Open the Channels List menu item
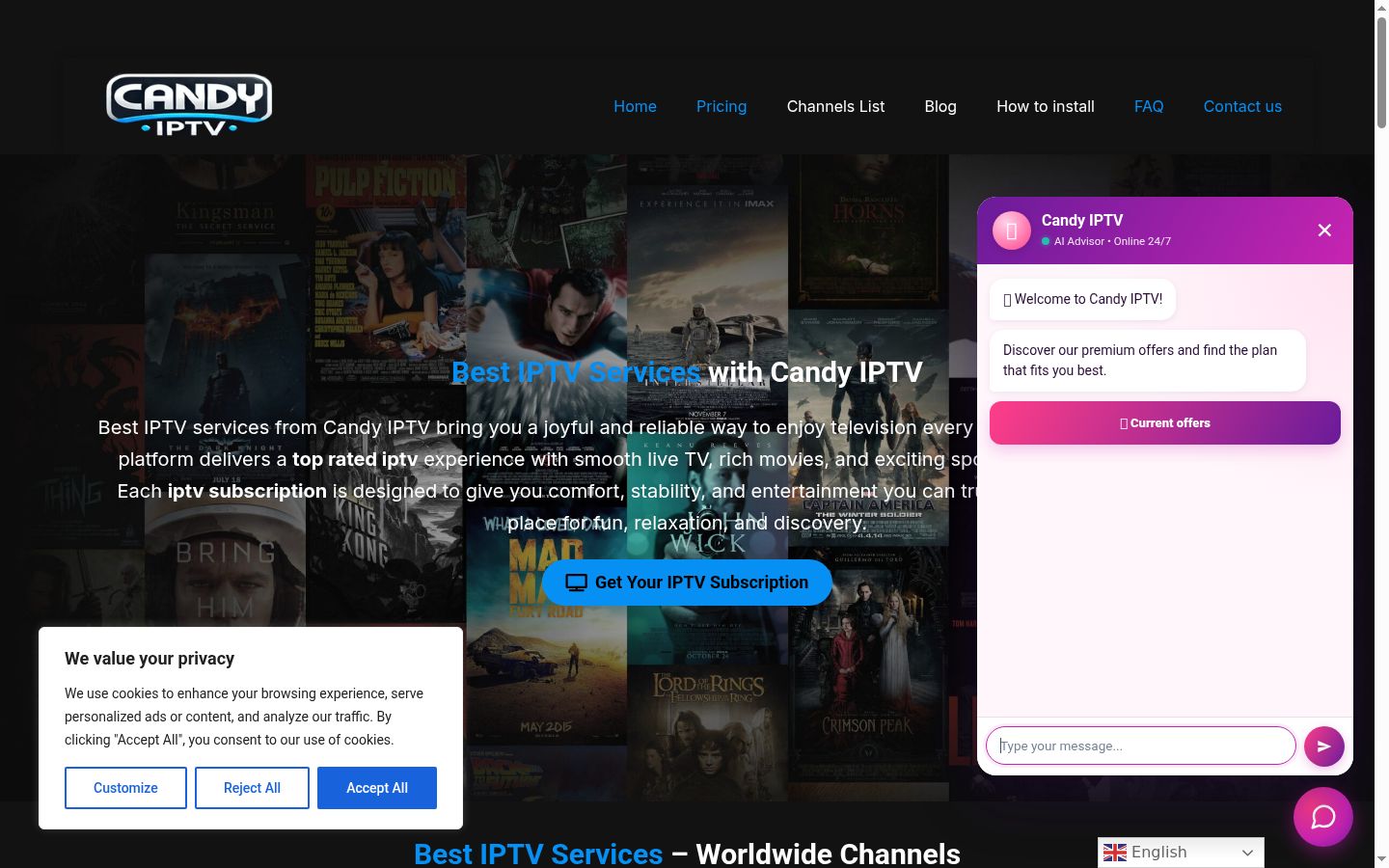Screen dimensions: 1389x868 tap(835, 106)
